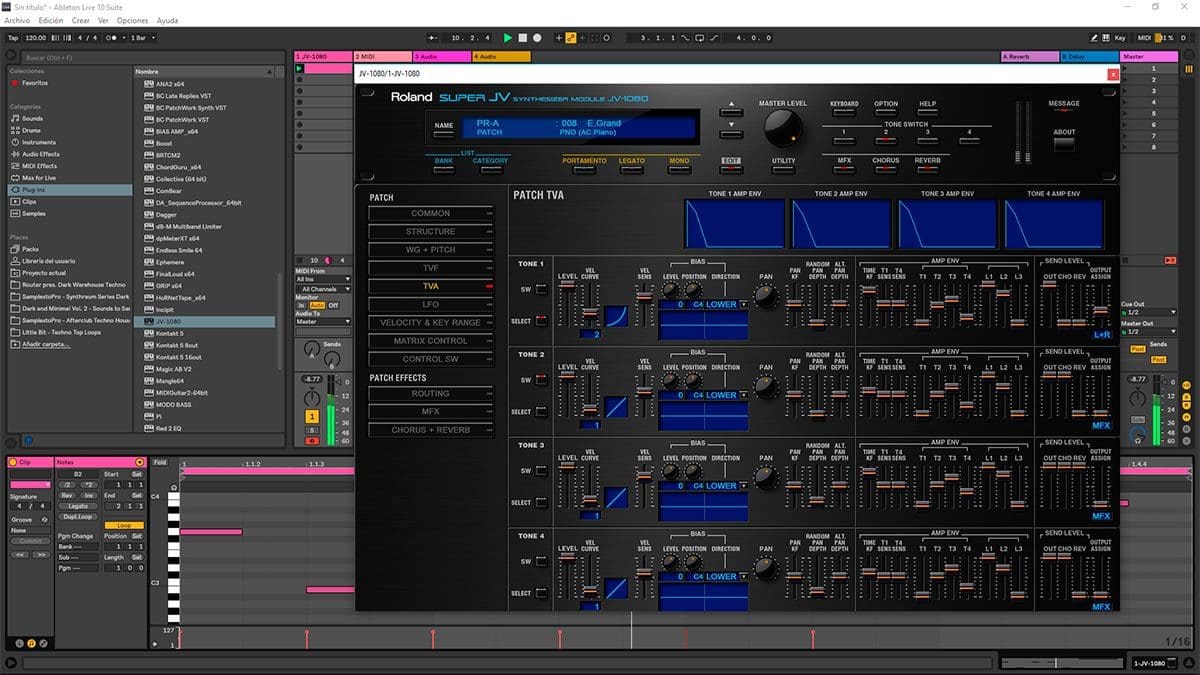Click the Tap tempo button
This screenshot has width=1200, height=675.
(13, 38)
